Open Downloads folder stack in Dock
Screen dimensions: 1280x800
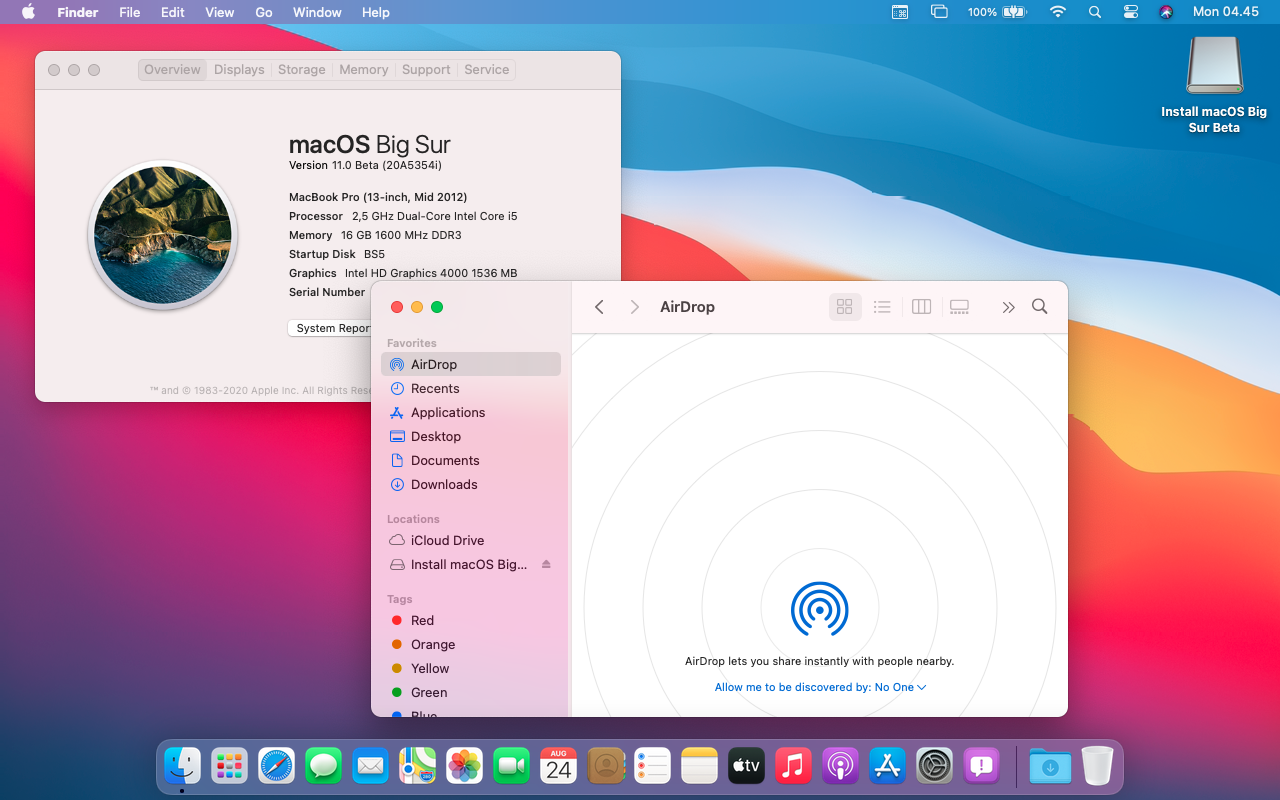coord(1050,766)
